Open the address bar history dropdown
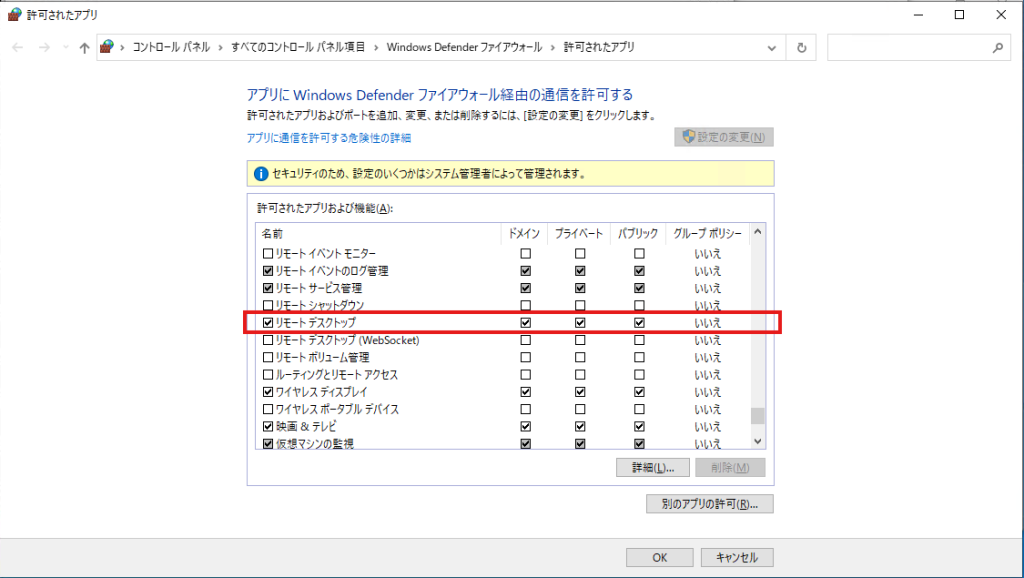Viewport: 1024px width, 578px height. (x=771, y=47)
